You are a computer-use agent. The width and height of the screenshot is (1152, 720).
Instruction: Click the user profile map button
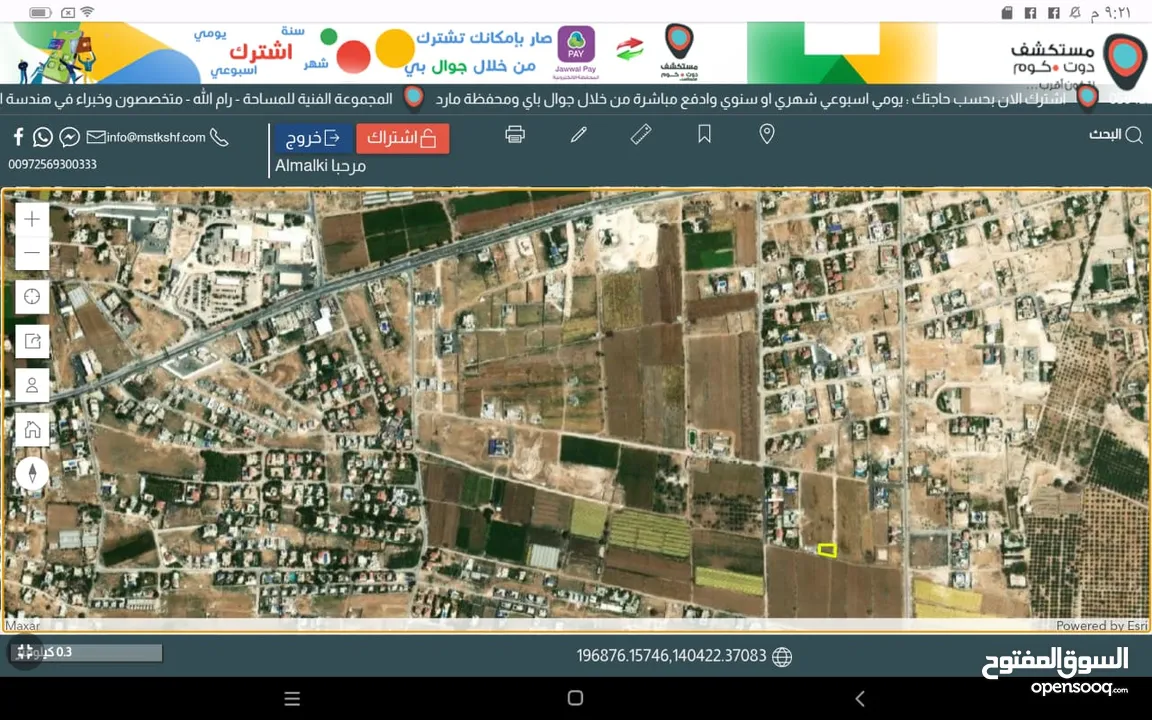tap(32, 385)
